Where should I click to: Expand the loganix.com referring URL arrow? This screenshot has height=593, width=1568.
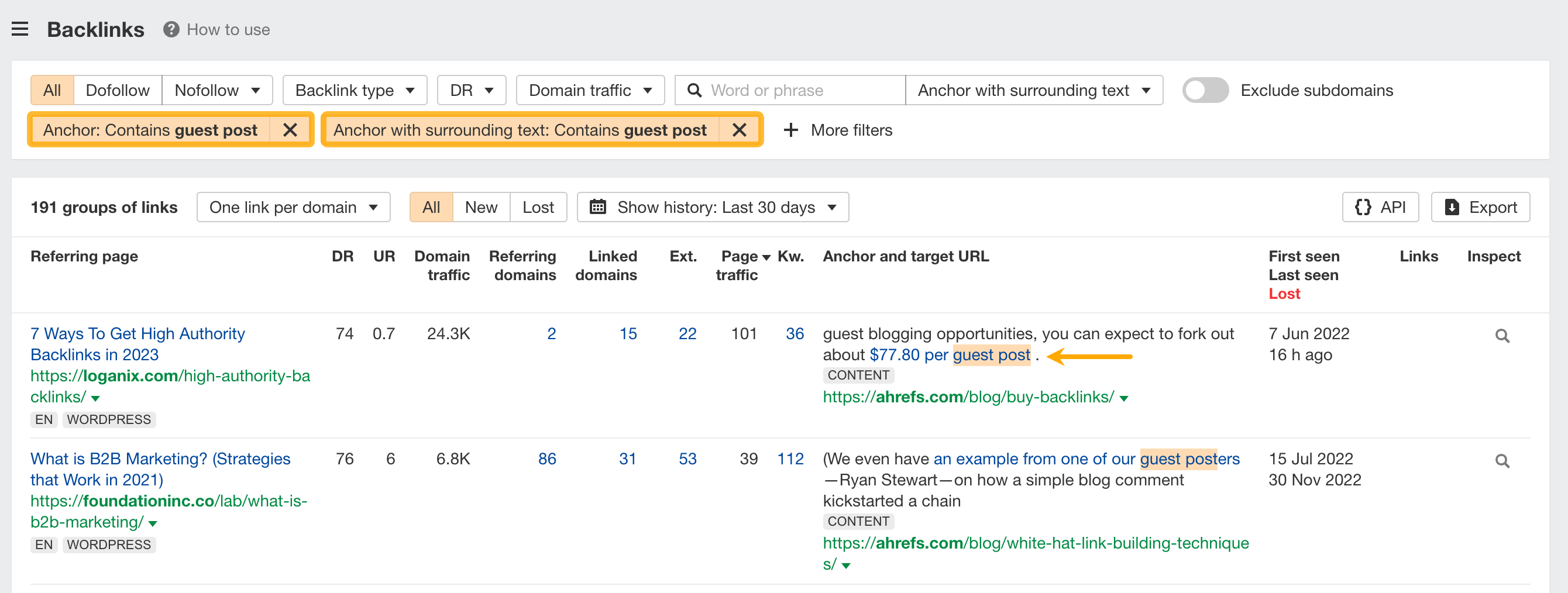(95, 398)
